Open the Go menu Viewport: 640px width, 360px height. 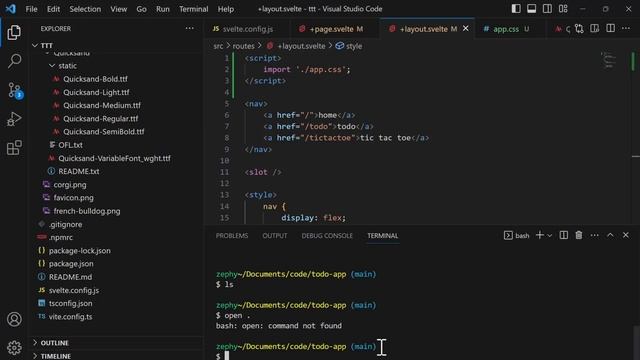click(x=141, y=9)
